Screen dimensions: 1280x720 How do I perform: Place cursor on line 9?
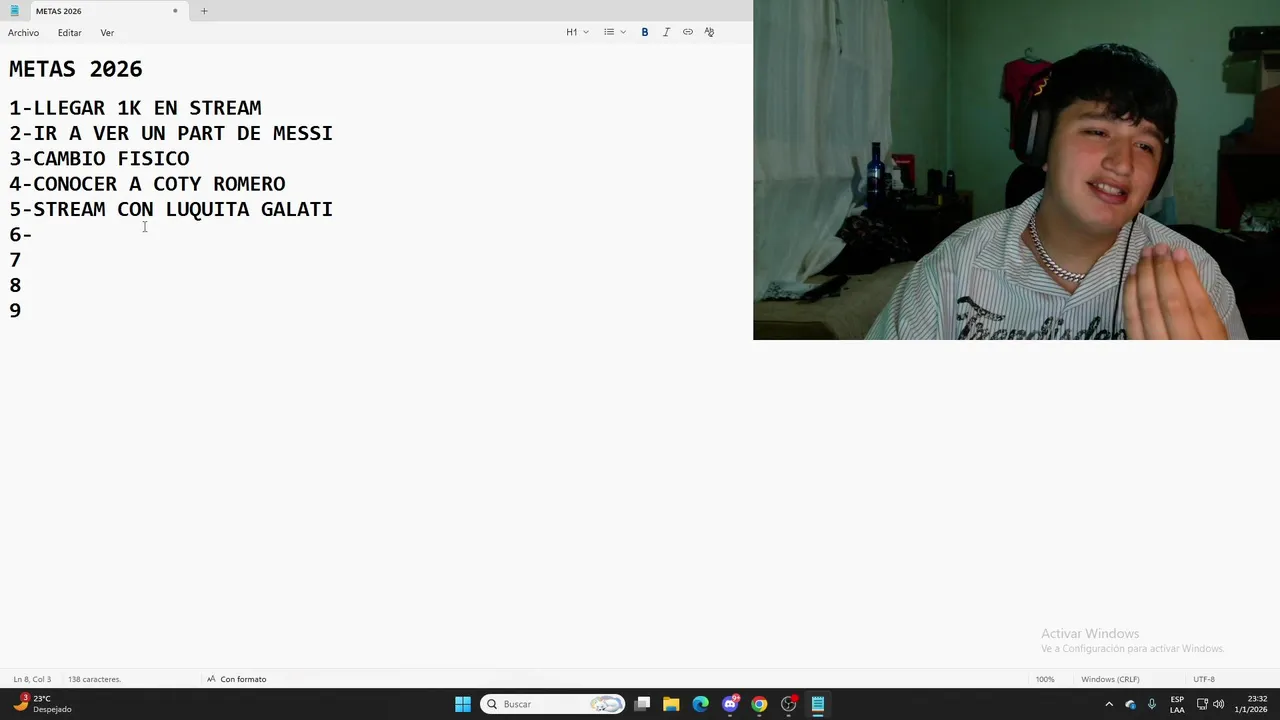point(15,310)
